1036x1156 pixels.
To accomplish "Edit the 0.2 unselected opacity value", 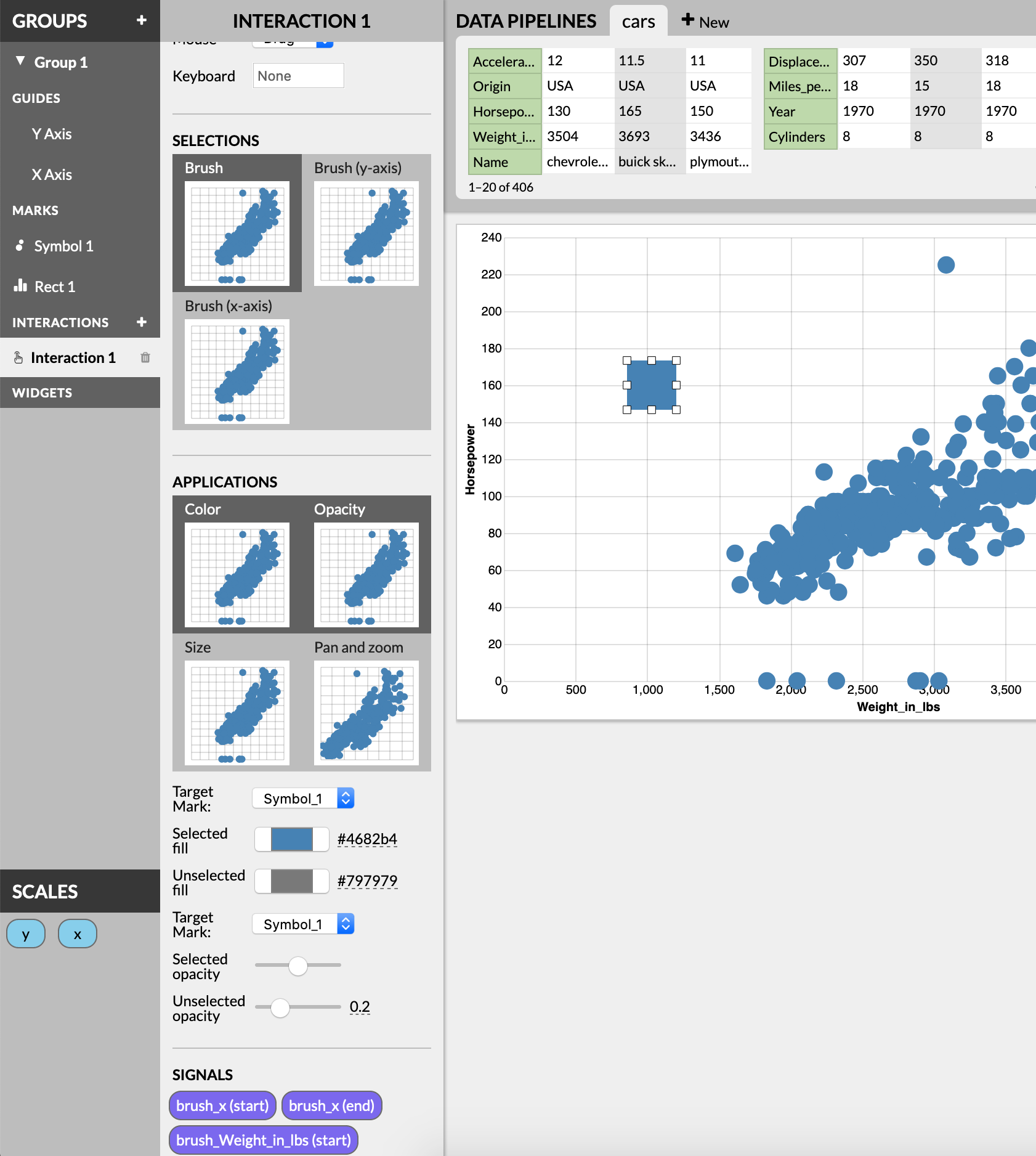I will (360, 1007).
